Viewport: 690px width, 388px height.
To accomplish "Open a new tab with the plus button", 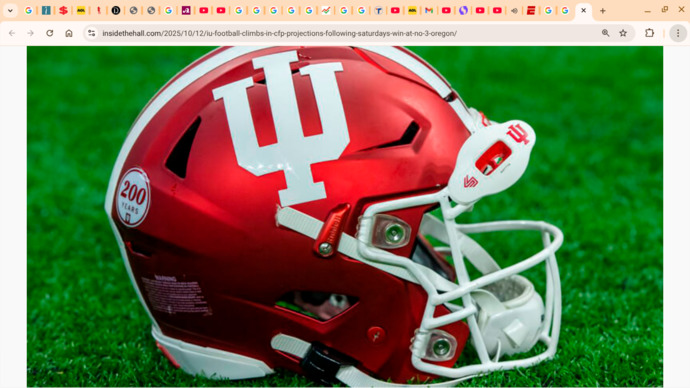I will pyautogui.click(x=603, y=11).
